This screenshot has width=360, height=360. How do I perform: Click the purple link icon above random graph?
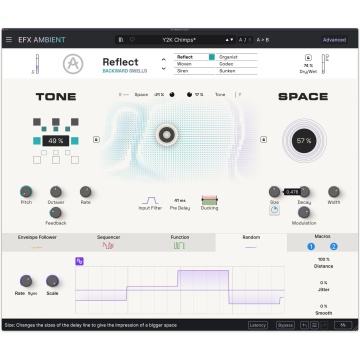[79, 261]
